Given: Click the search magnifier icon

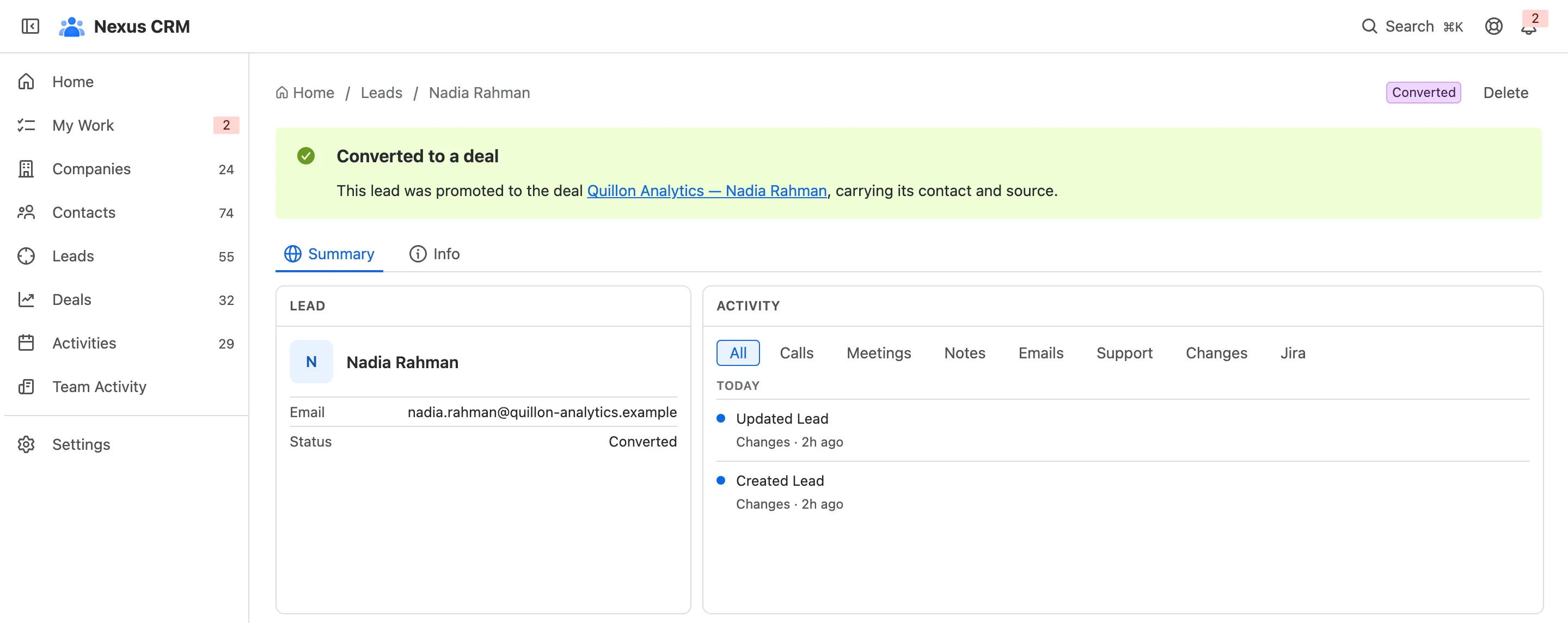Looking at the screenshot, I should coord(1369,26).
